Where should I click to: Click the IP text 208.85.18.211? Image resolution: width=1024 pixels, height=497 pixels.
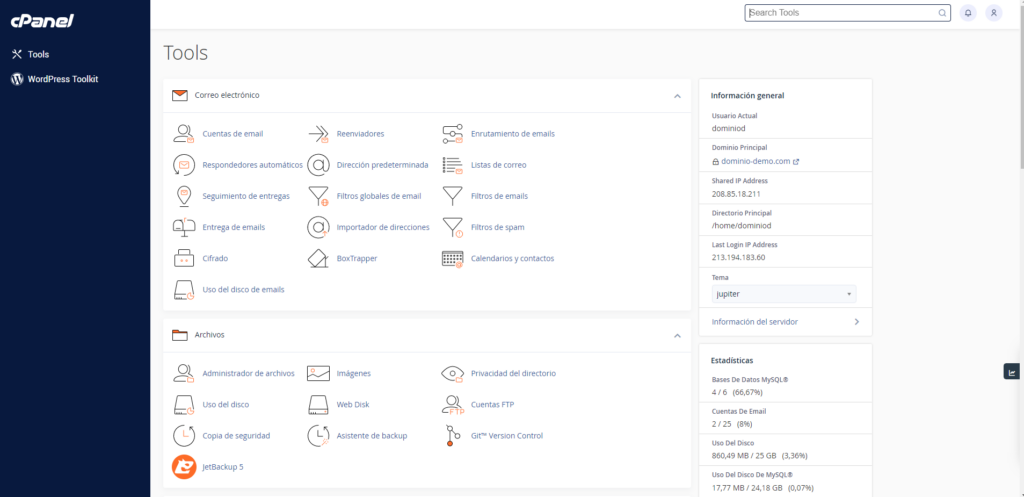click(x=736, y=194)
